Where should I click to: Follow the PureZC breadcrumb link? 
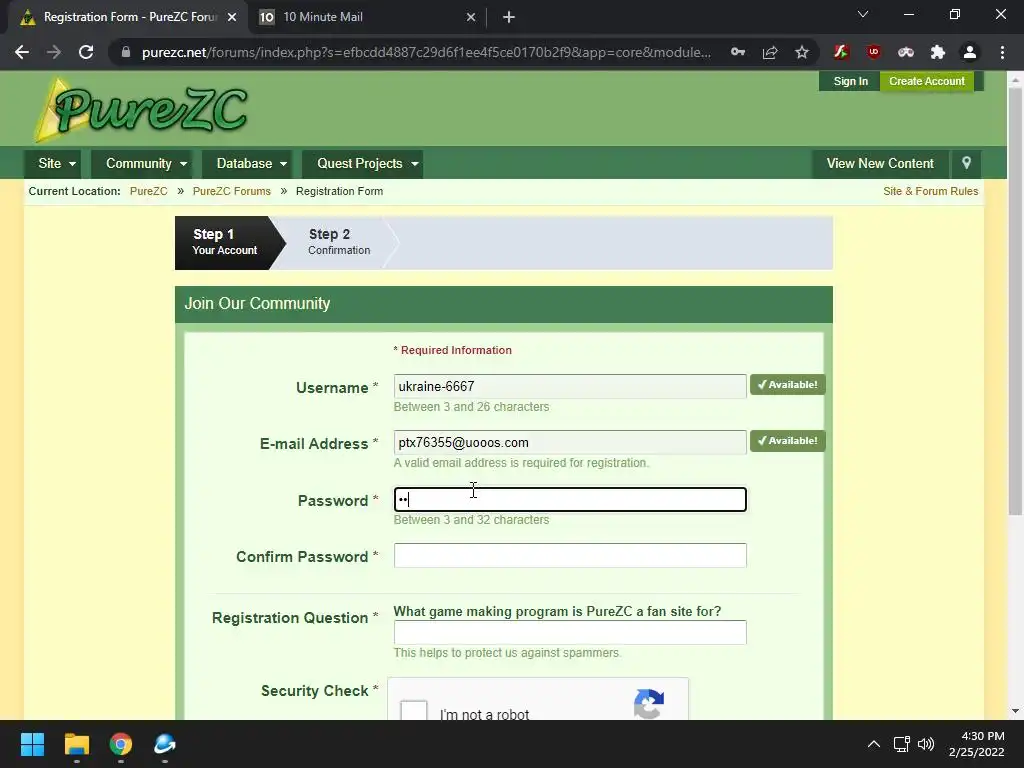pyautogui.click(x=148, y=191)
